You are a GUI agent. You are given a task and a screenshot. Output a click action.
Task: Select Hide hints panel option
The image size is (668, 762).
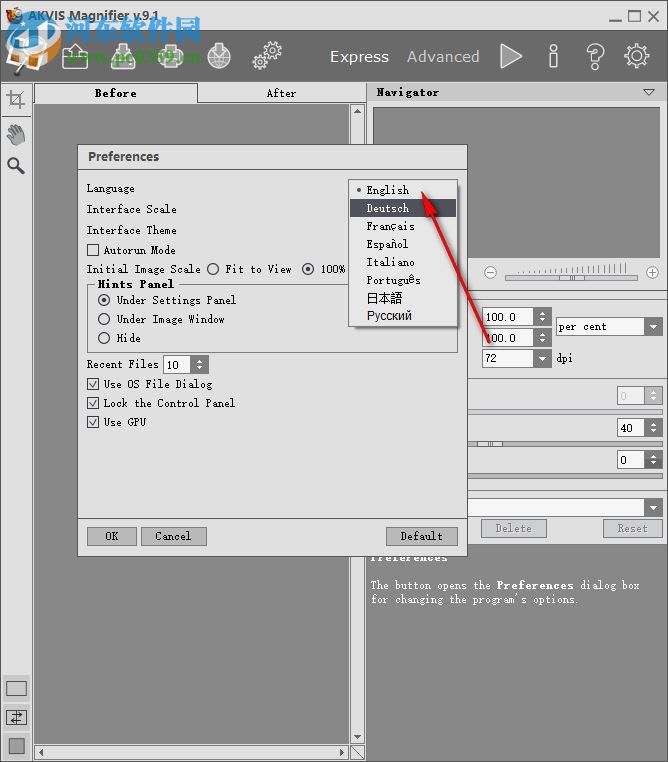pos(103,338)
